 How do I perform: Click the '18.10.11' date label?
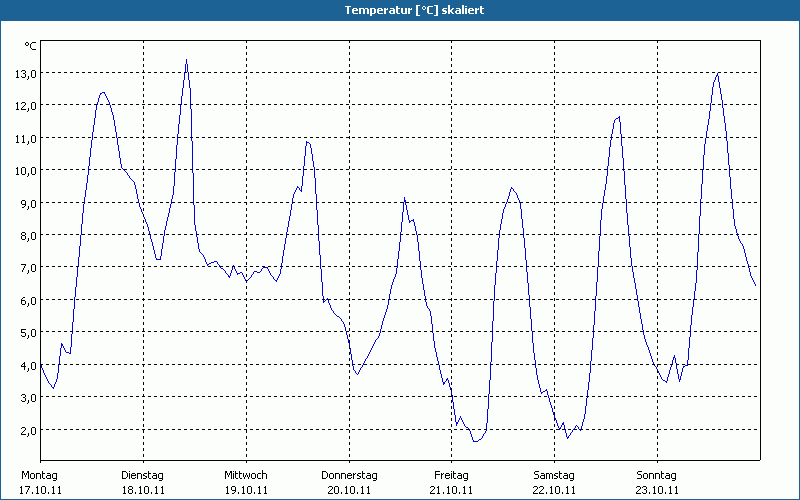(143, 490)
